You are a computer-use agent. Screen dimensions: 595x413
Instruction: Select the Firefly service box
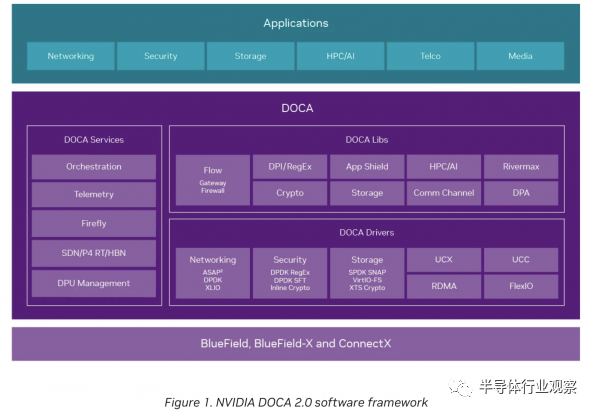point(94,224)
